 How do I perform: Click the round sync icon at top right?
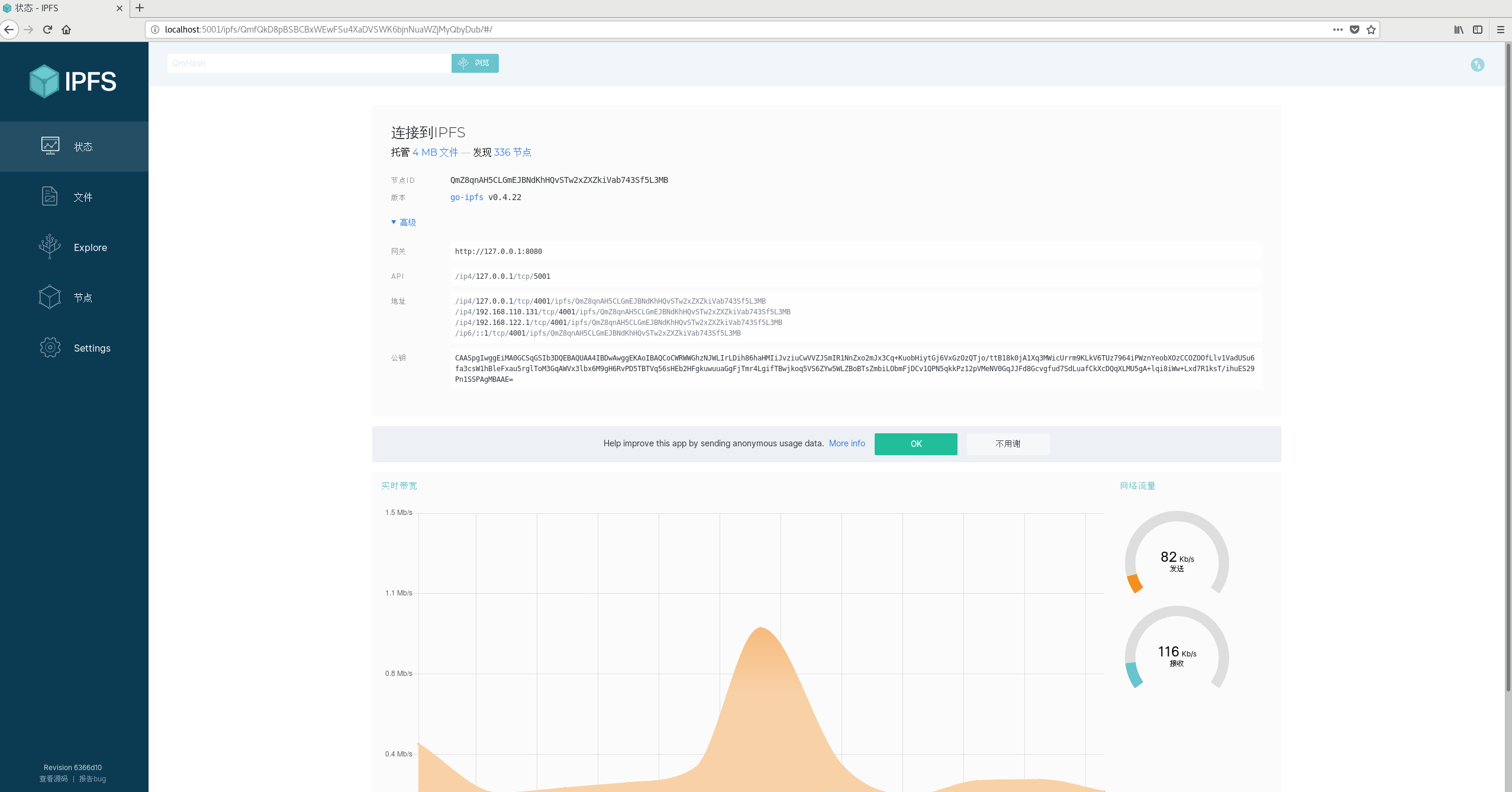click(x=1477, y=65)
